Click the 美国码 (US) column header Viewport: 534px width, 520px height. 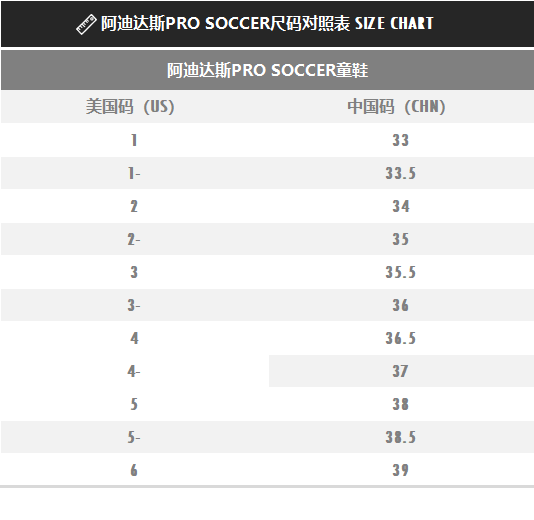pos(130,107)
